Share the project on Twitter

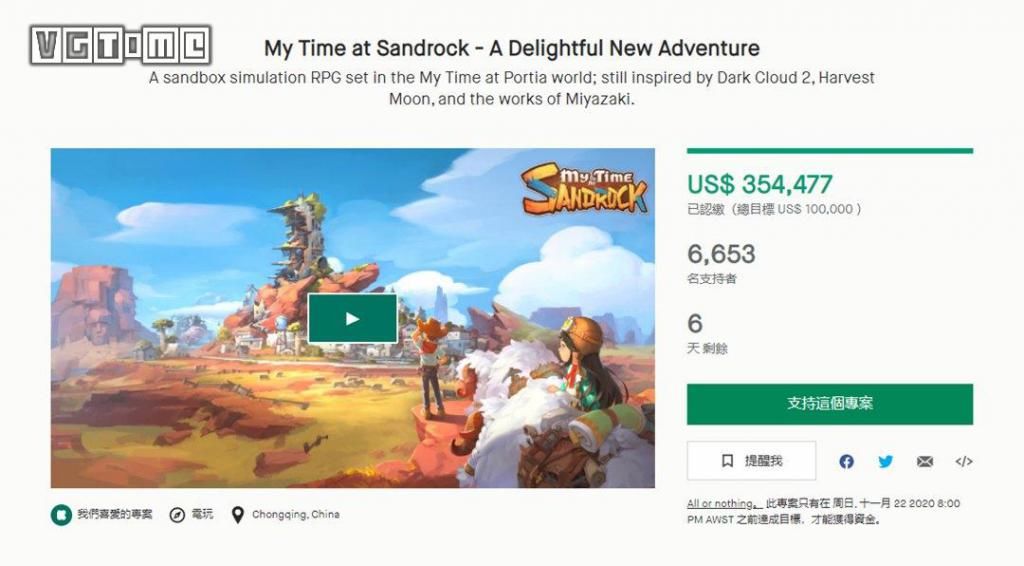click(886, 462)
